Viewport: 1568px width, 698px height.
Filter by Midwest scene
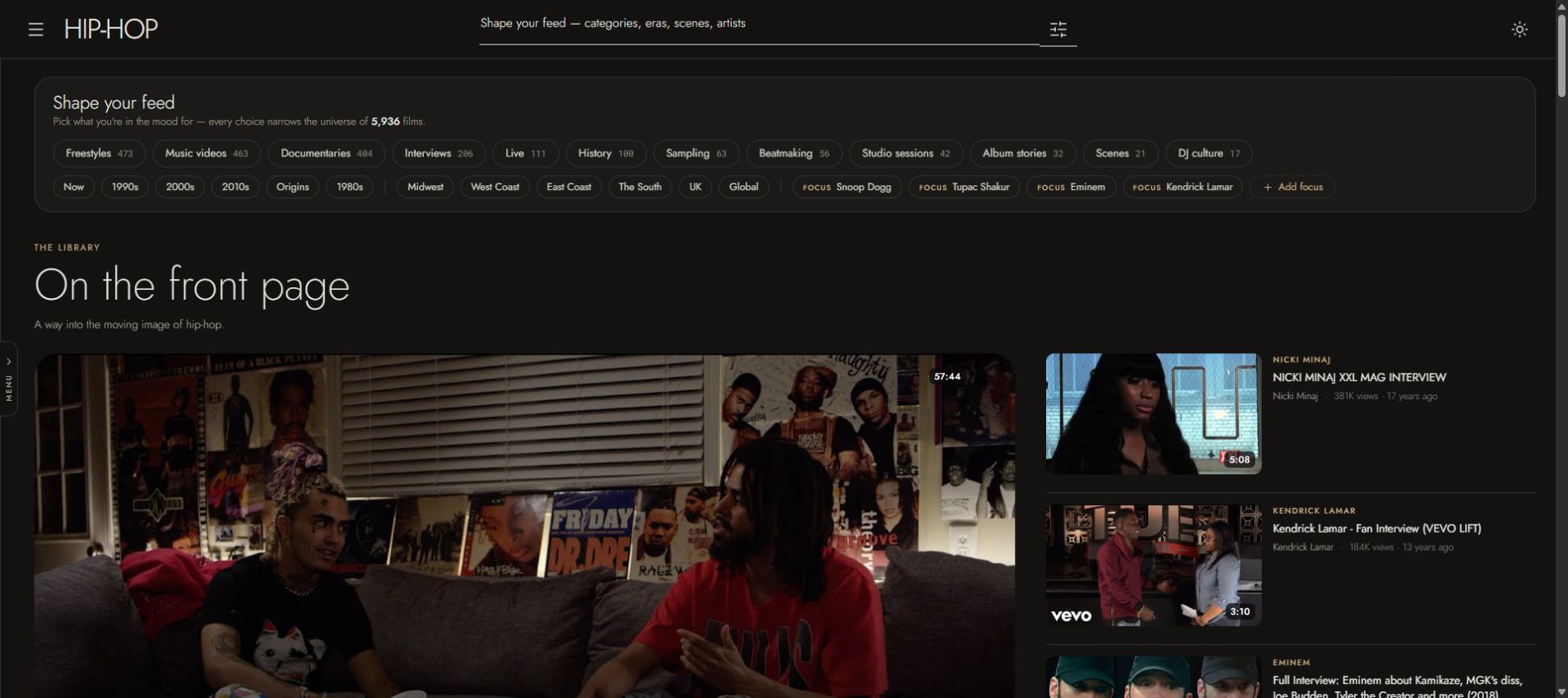pyautogui.click(x=426, y=188)
